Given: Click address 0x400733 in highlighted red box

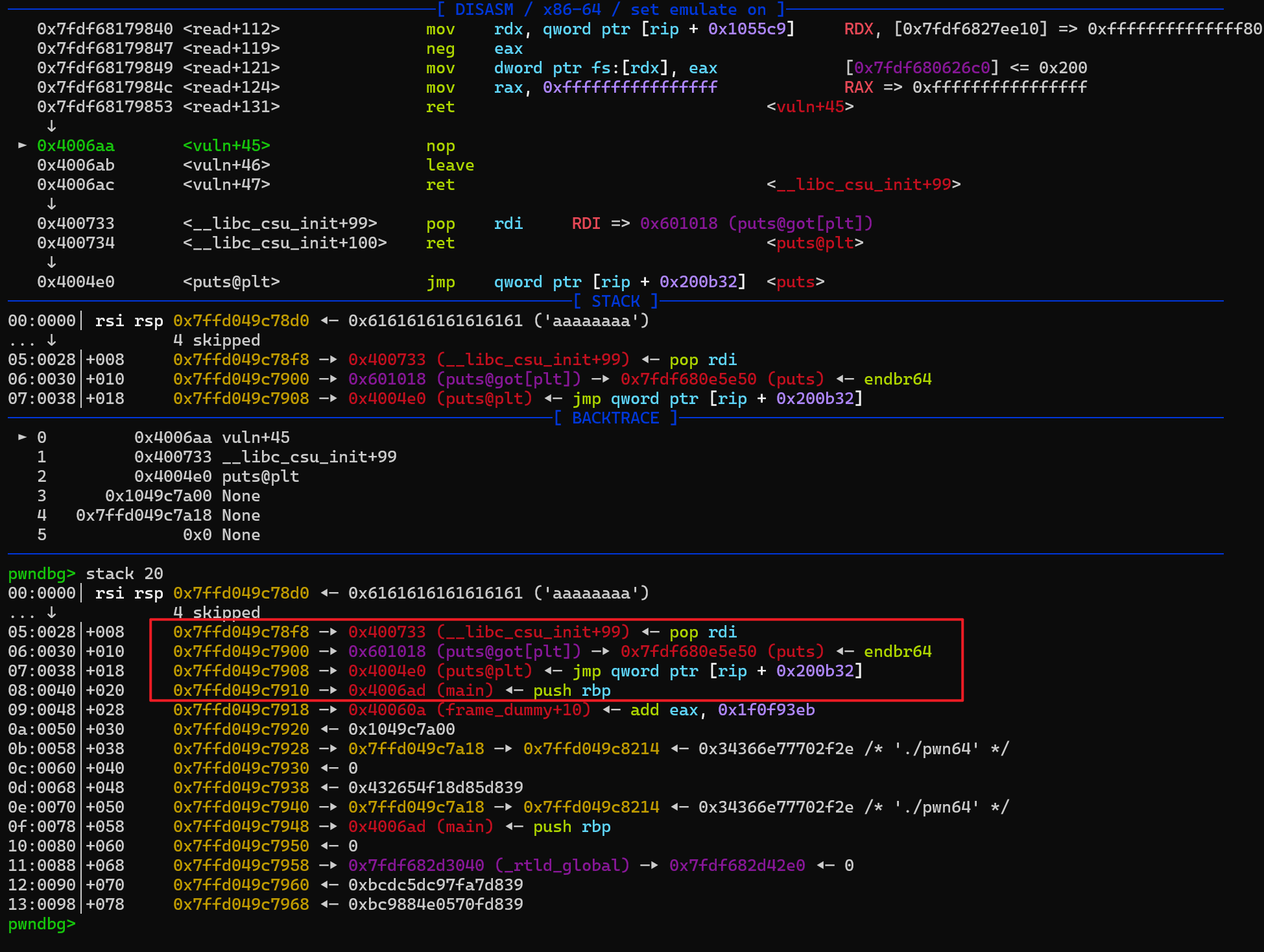Looking at the screenshot, I should (387, 632).
